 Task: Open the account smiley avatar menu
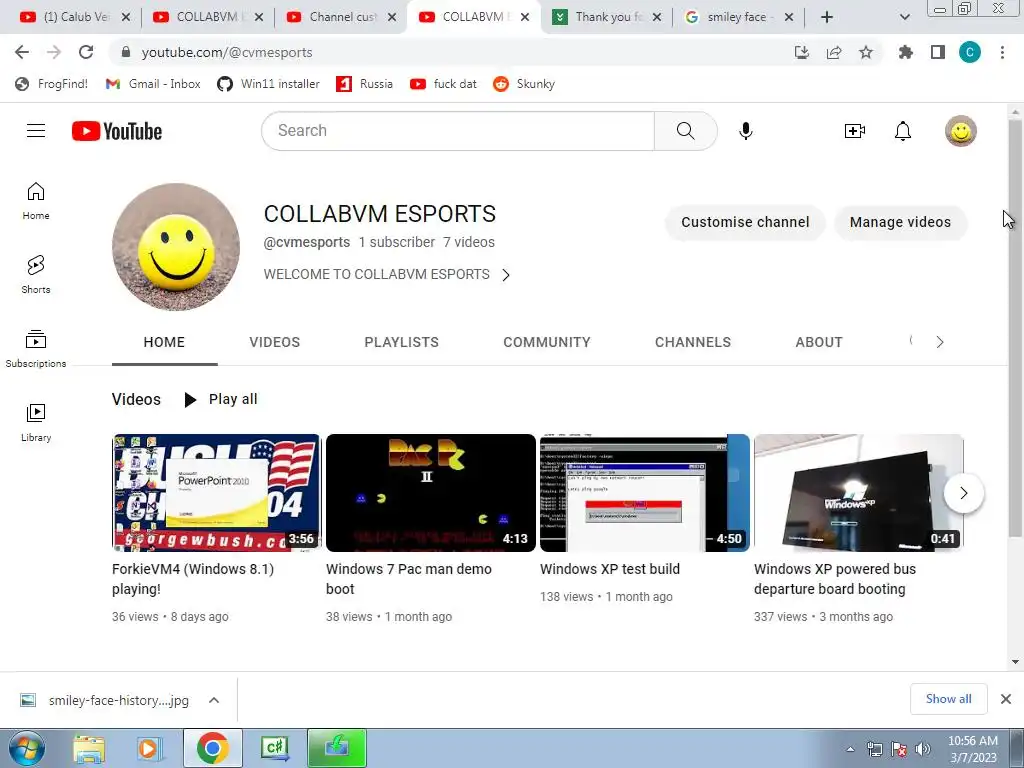961,131
